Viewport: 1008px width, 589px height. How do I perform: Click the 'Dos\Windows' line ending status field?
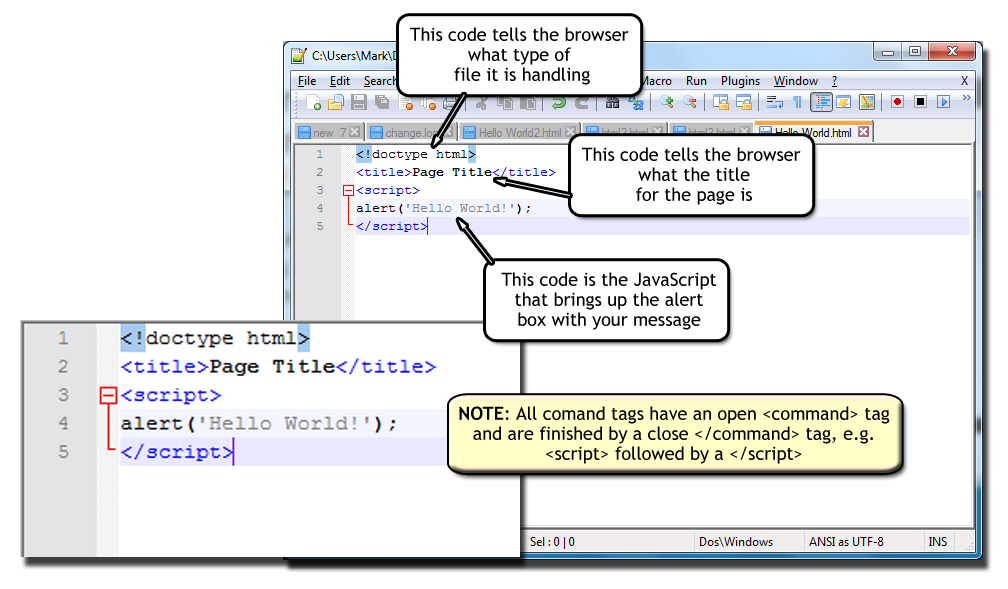coord(736,541)
